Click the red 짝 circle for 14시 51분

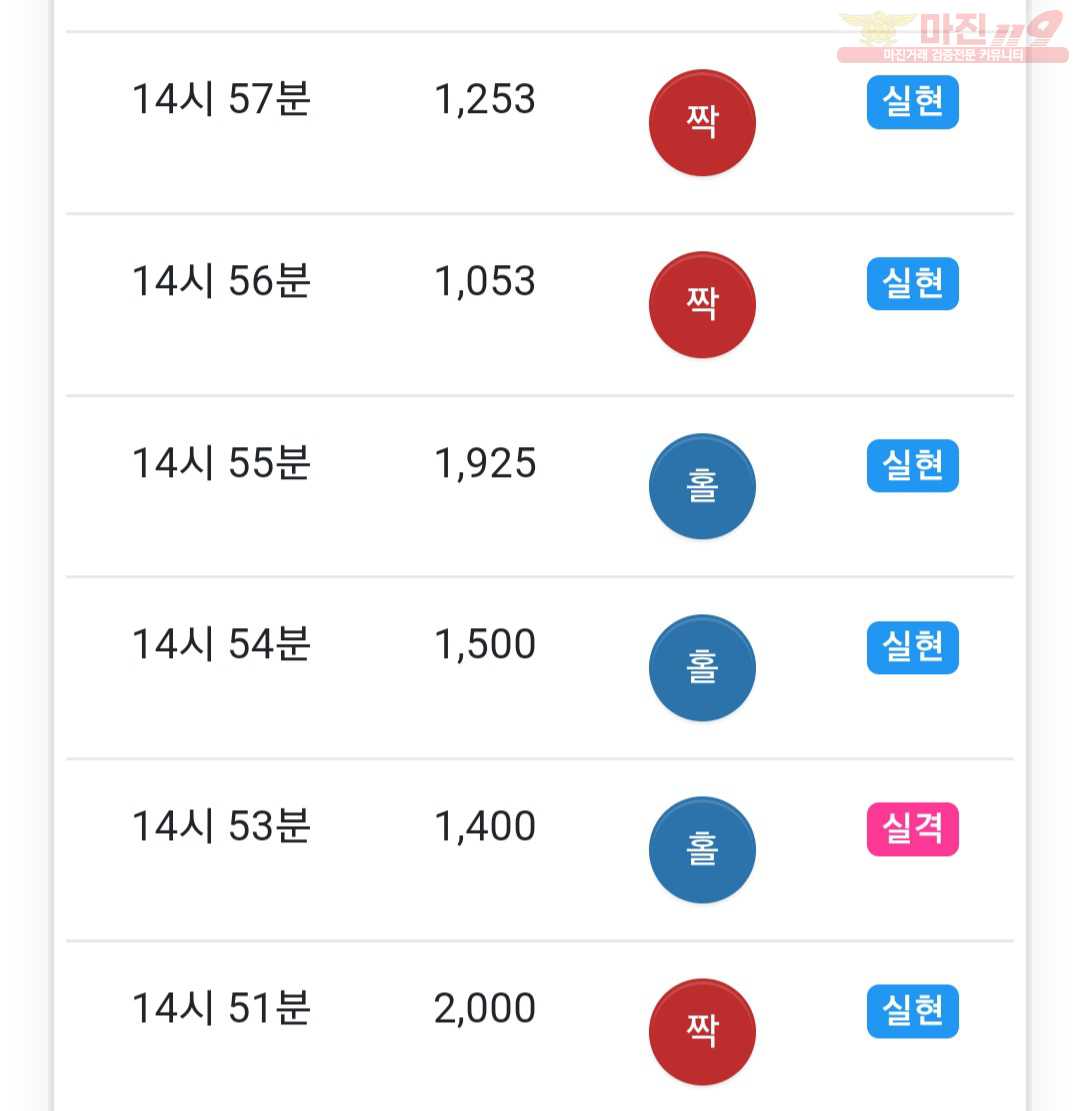[702, 1031]
